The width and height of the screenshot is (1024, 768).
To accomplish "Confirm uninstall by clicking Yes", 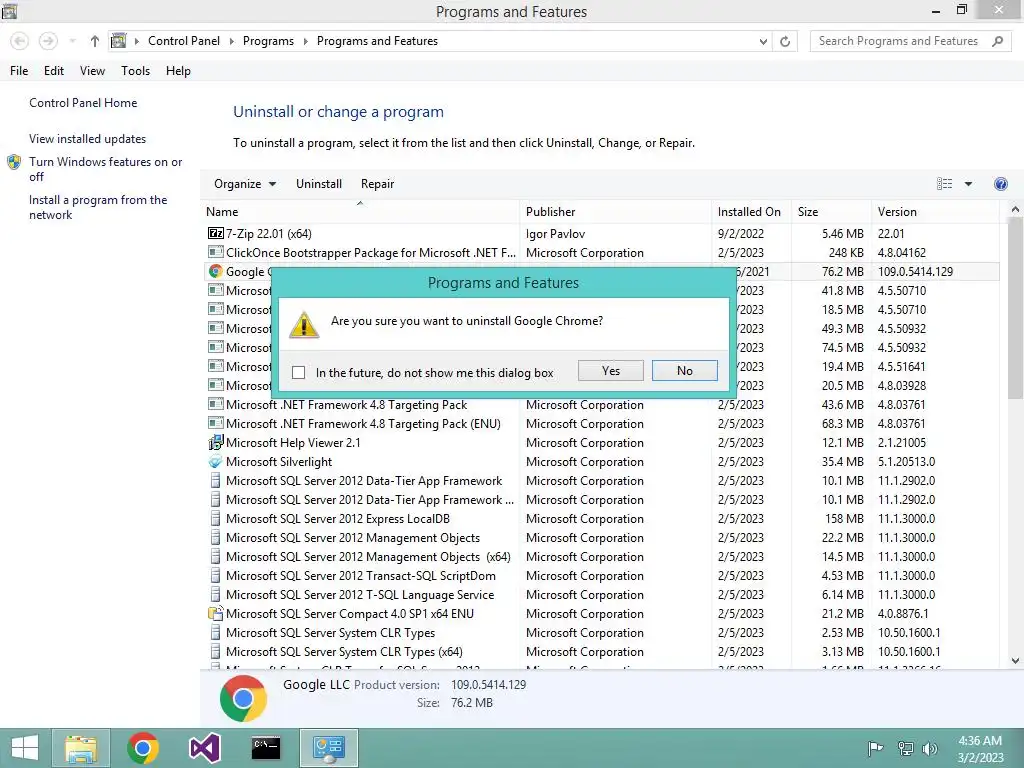I will 611,370.
